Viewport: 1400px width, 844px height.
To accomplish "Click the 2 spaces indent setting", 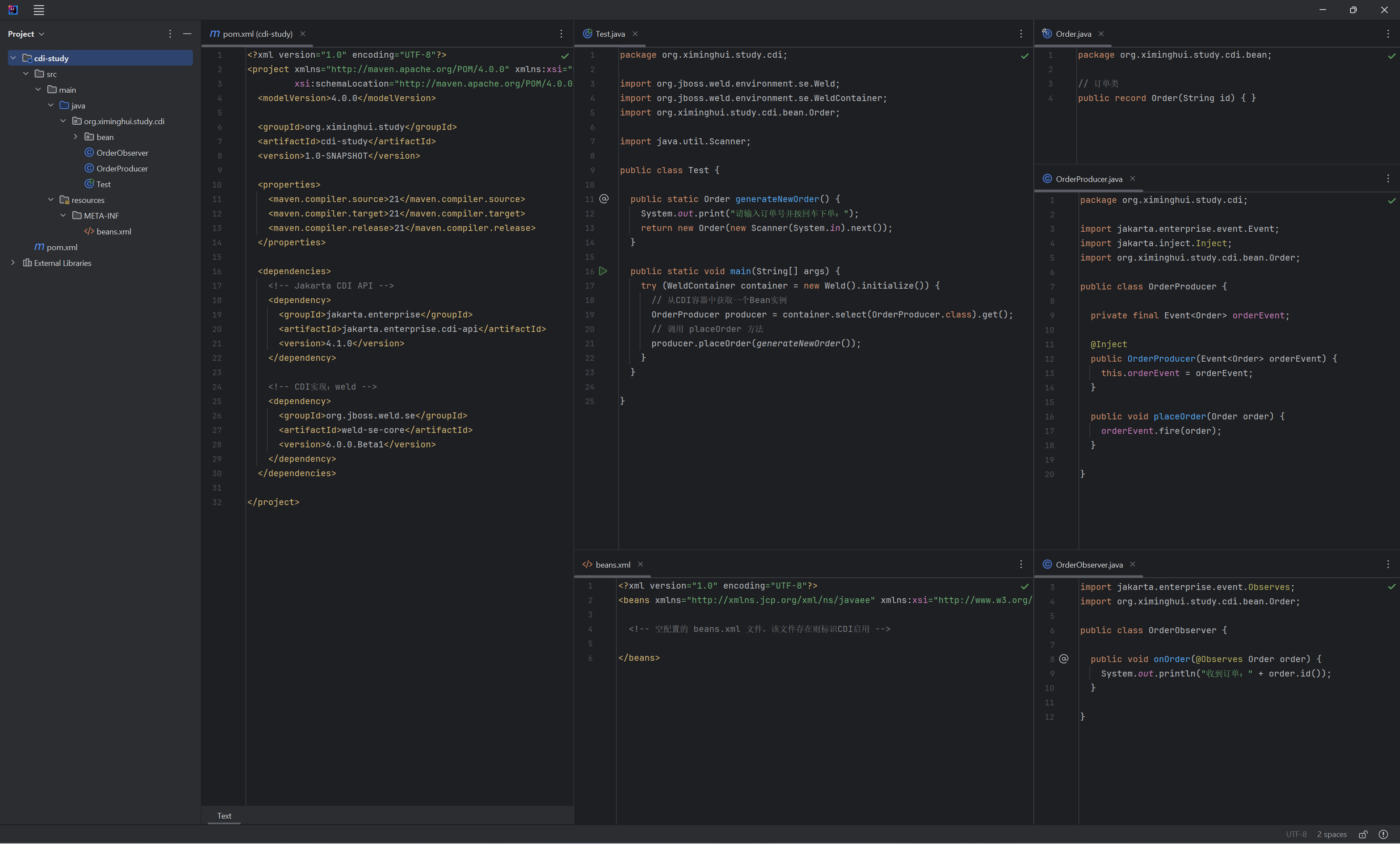I will pyautogui.click(x=1331, y=834).
